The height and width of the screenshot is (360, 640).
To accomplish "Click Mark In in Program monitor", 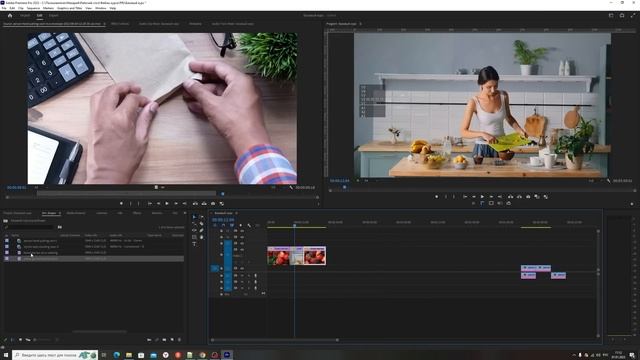I will tap(446, 197).
